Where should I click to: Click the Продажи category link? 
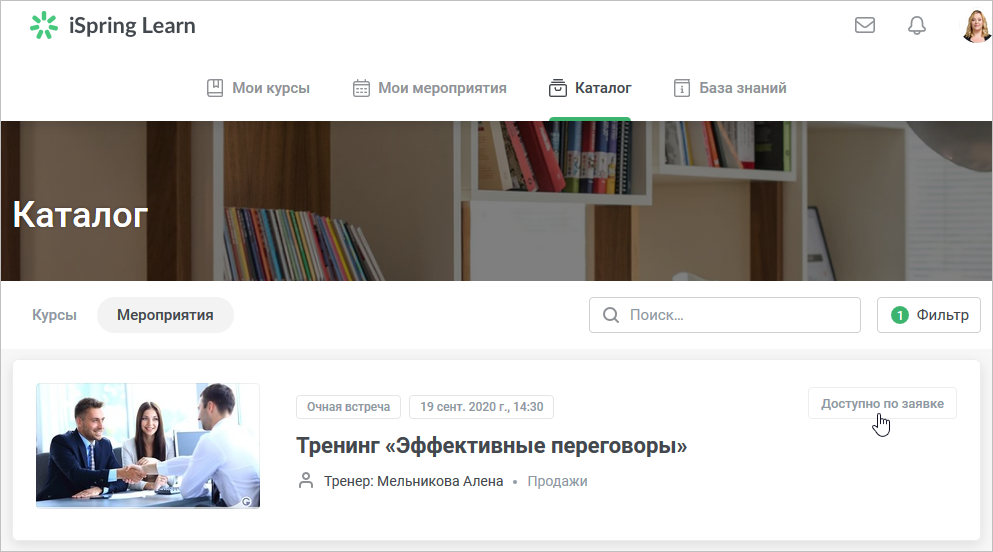click(x=557, y=481)
